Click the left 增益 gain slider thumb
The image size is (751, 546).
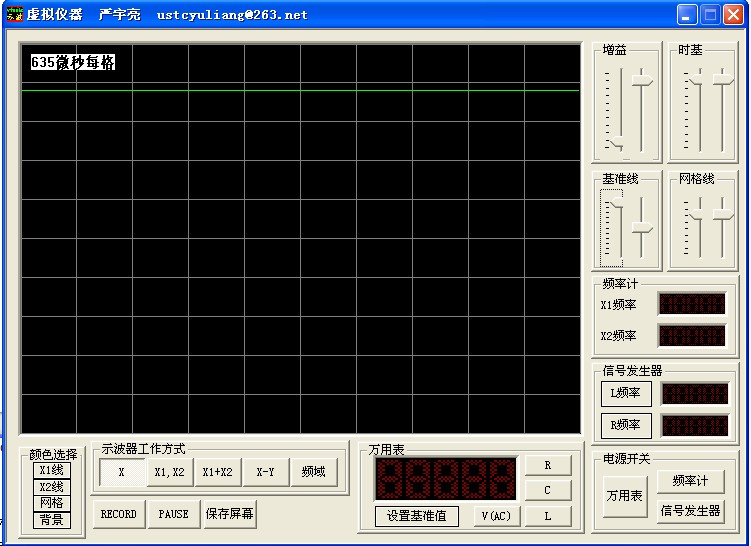pyautogui.click(x=616, y=144)
